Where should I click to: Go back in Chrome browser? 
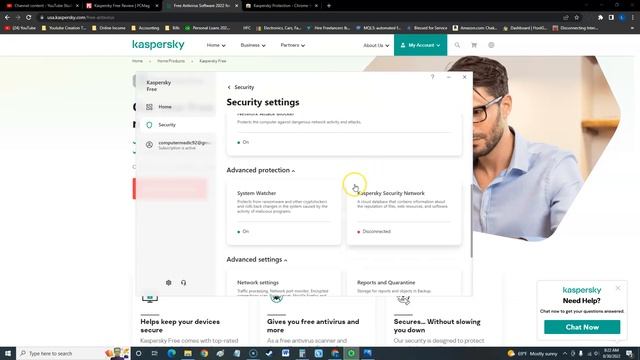tap(7, 18)
